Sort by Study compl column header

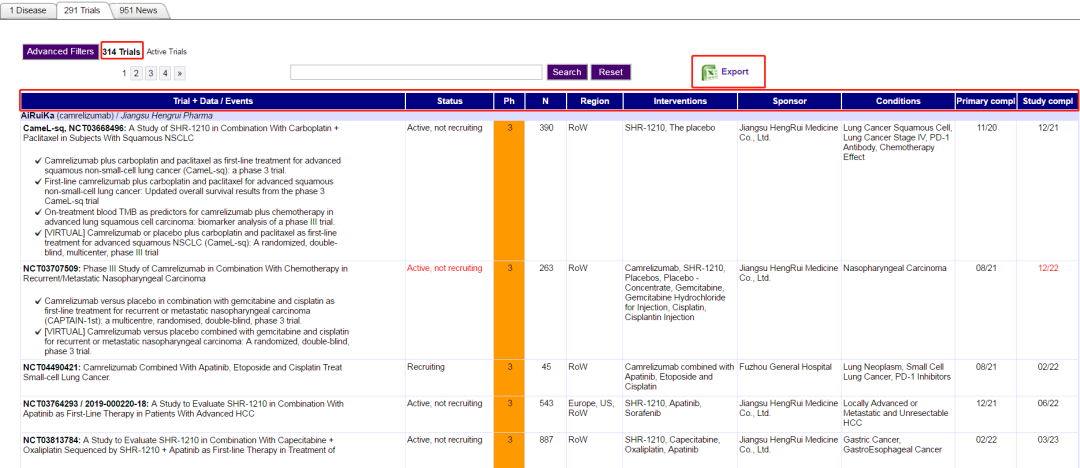pos(1048,101)
